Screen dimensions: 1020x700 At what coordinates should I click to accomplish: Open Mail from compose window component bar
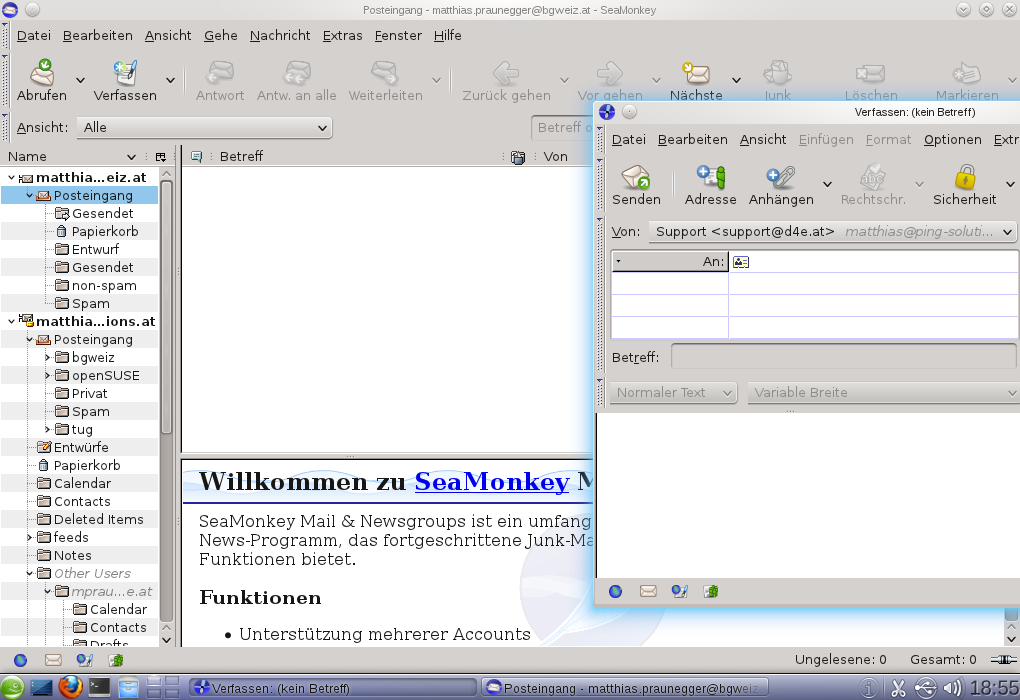coord(648,591)
